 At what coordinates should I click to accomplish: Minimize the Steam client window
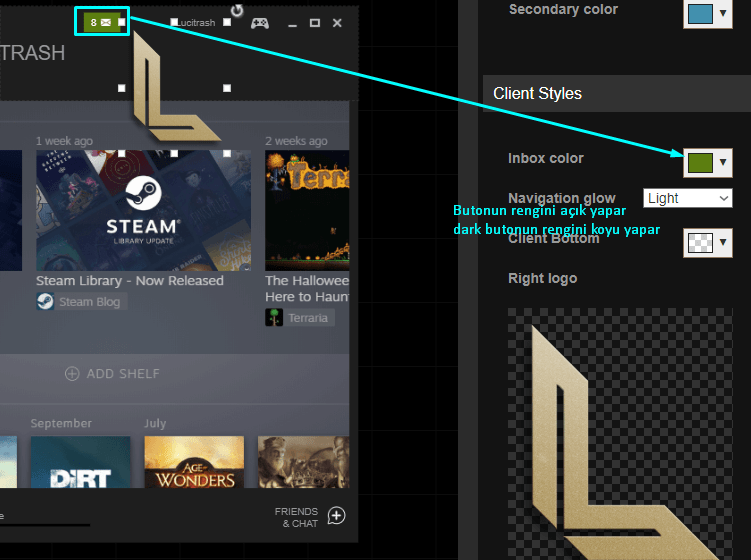[x=292, y=23]
